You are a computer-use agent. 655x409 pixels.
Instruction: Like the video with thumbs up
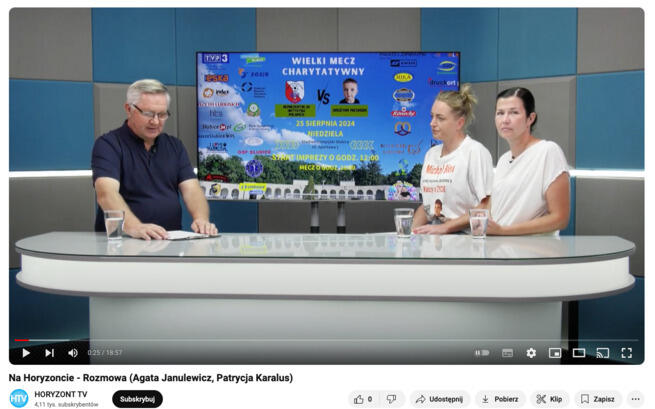click(363, 399)
